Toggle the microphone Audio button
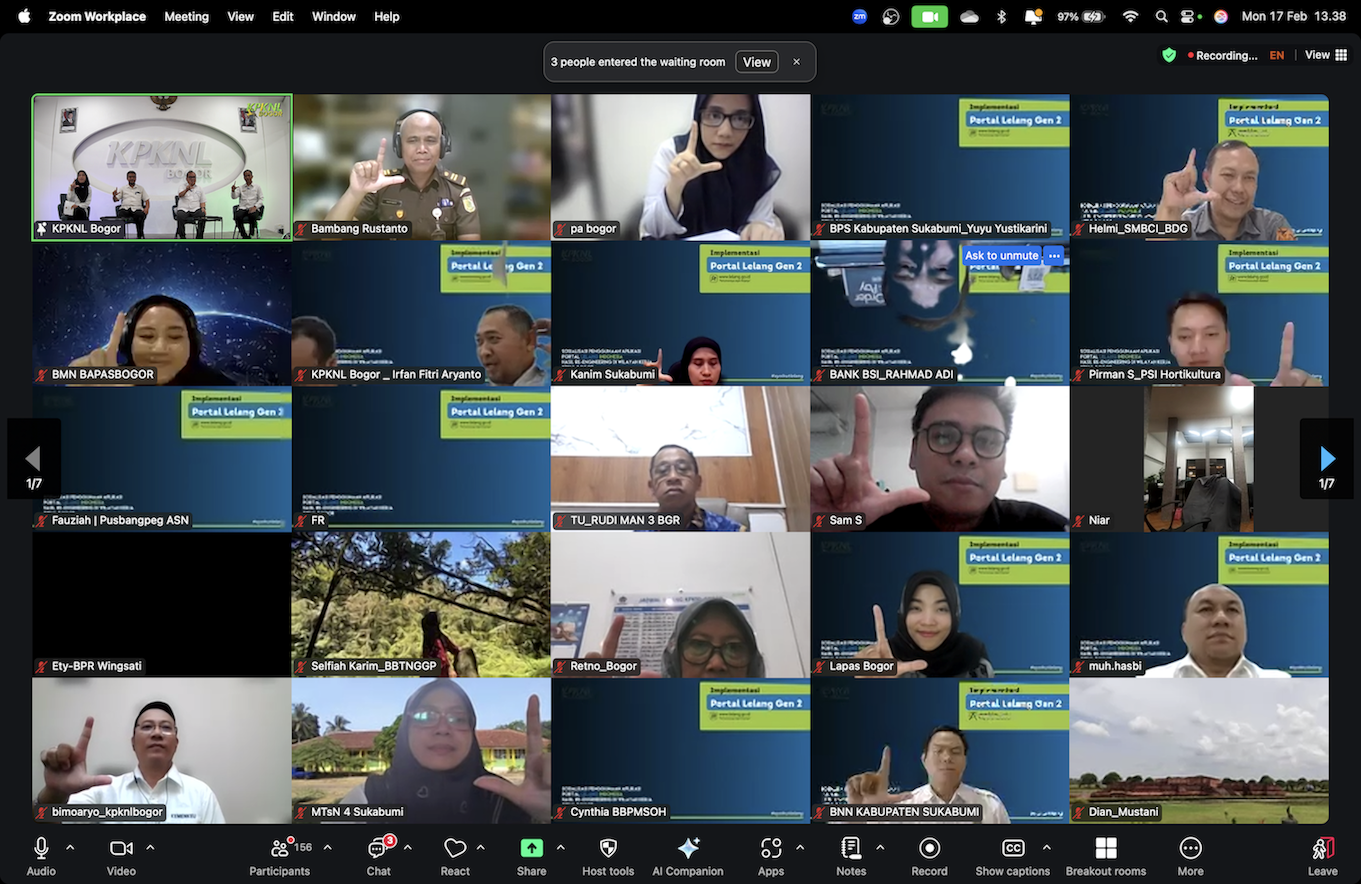The height and width of the screenshot is (884, 1361). coord(41,857)
